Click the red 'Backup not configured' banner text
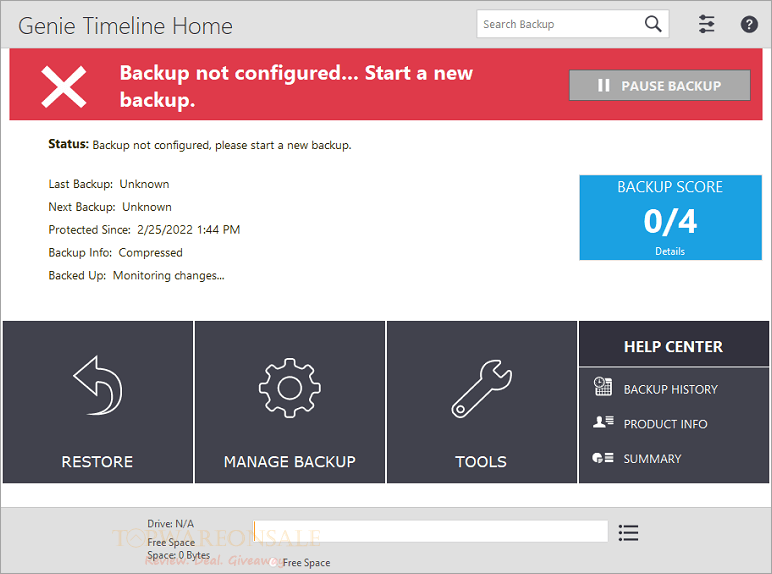Screen dimensions: 772x574 click(x=296, y=86)
